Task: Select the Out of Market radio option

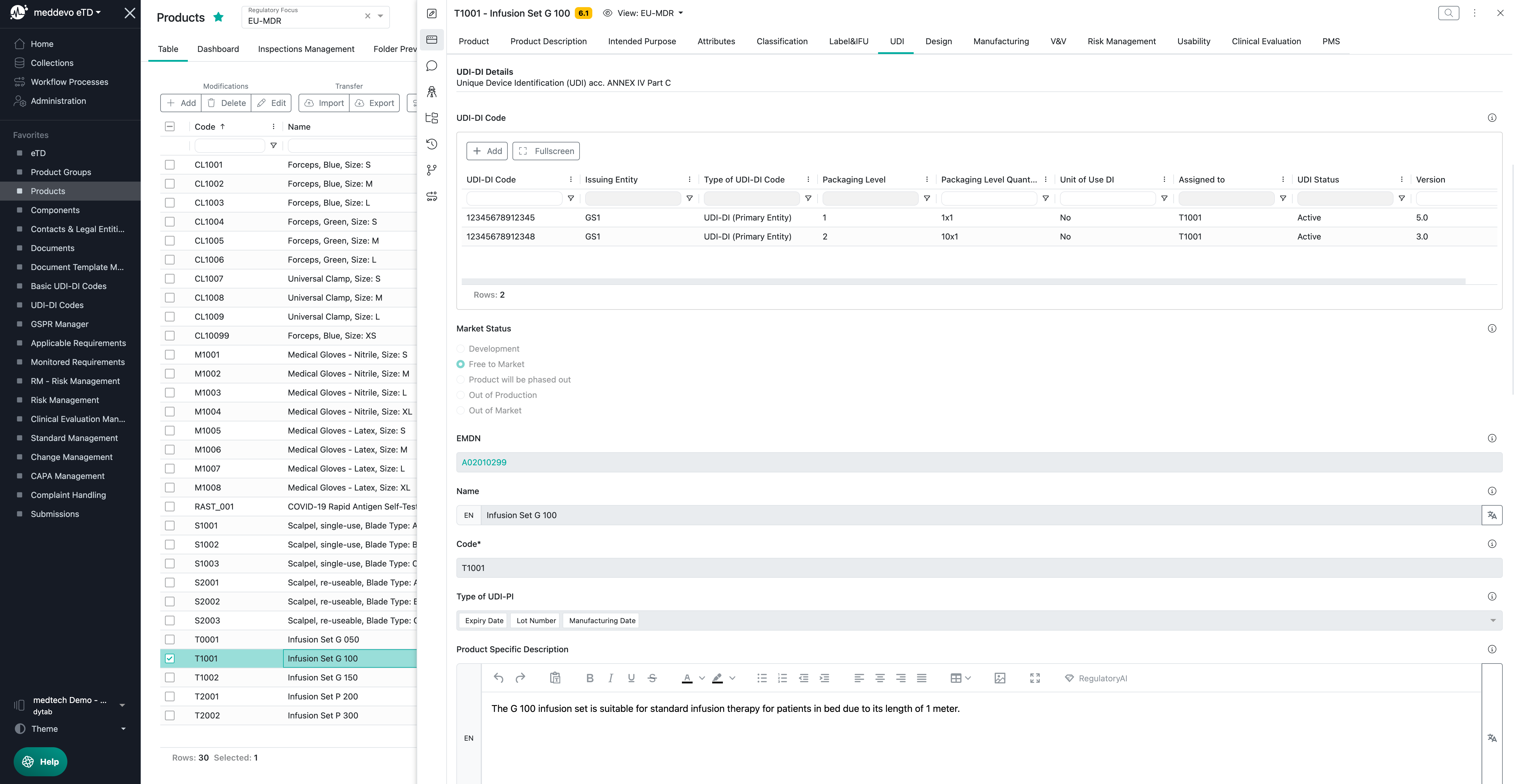Action: pyautogui.click(x=461, y=411)
